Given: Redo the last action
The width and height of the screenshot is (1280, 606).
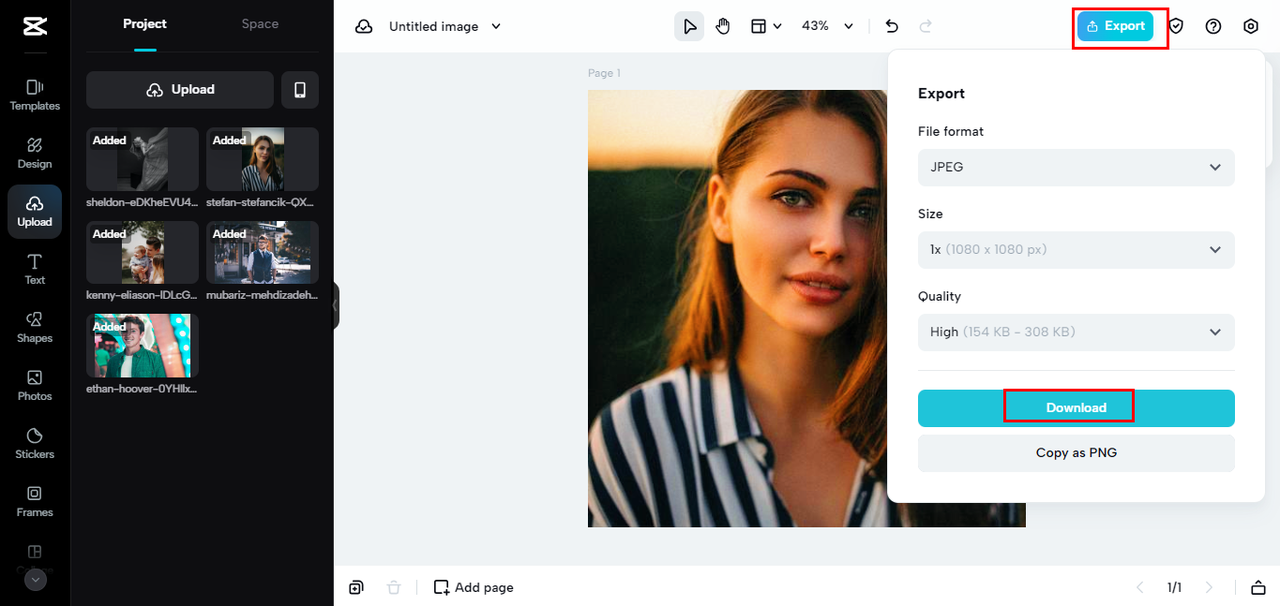Looking at the screenshot, I should [x=925, y=26].
